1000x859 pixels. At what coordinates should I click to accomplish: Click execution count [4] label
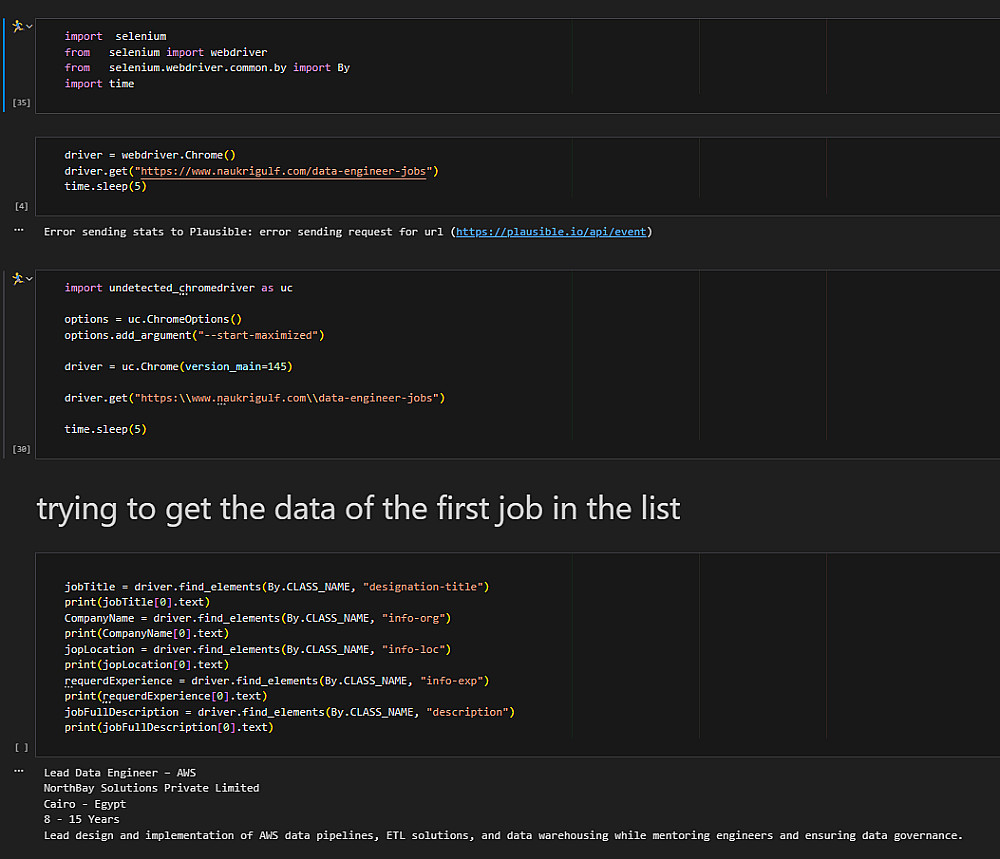[x=21, y=206]
